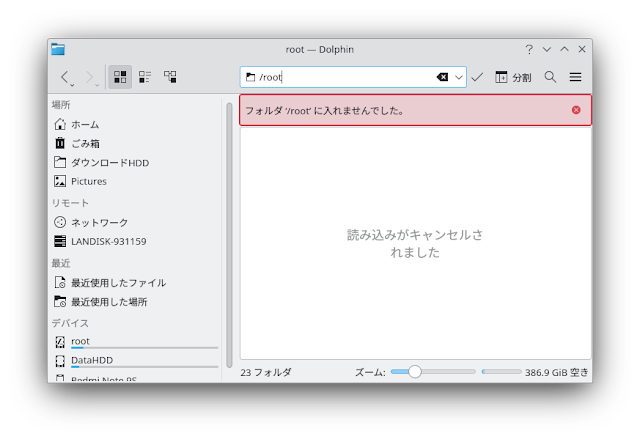
Task: Click the LANDISK server icon
Action: click(x=60, y=241)
